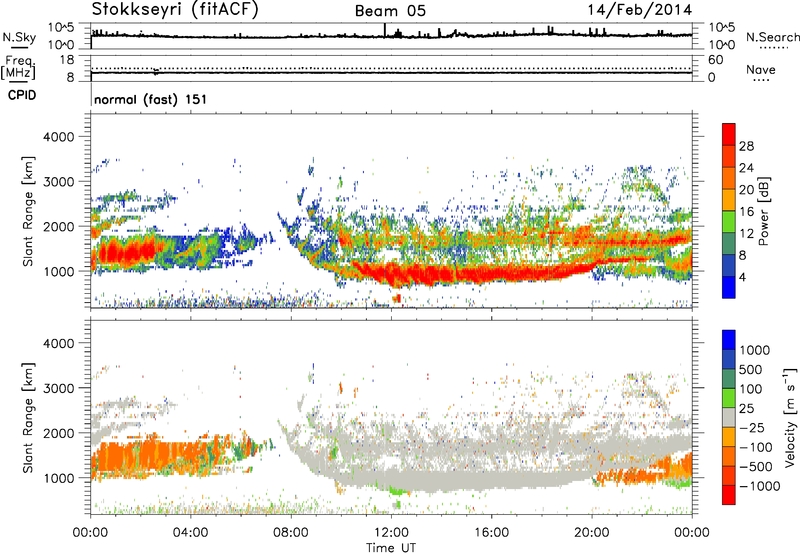Select the 'Time UT' axis title
Image resolution: width=800 pixels, height=554 pixels.
[391, 548]
